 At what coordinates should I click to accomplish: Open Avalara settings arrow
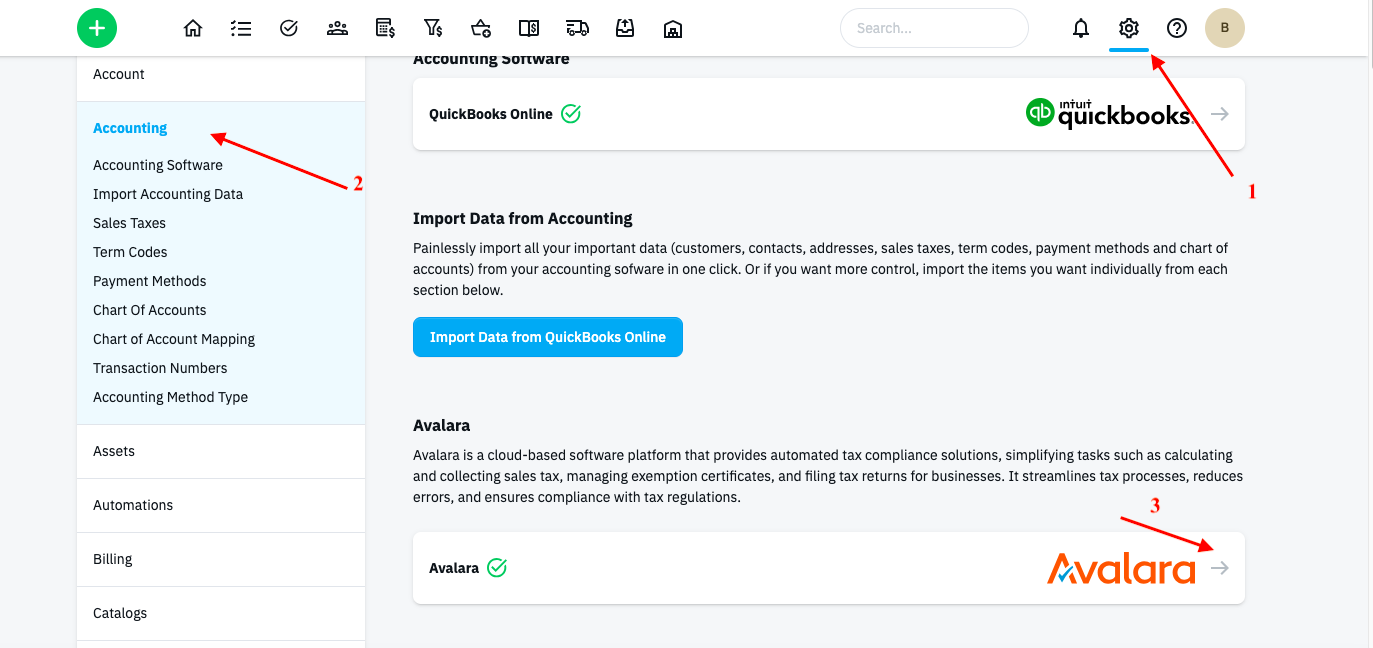coord(1219,568)
